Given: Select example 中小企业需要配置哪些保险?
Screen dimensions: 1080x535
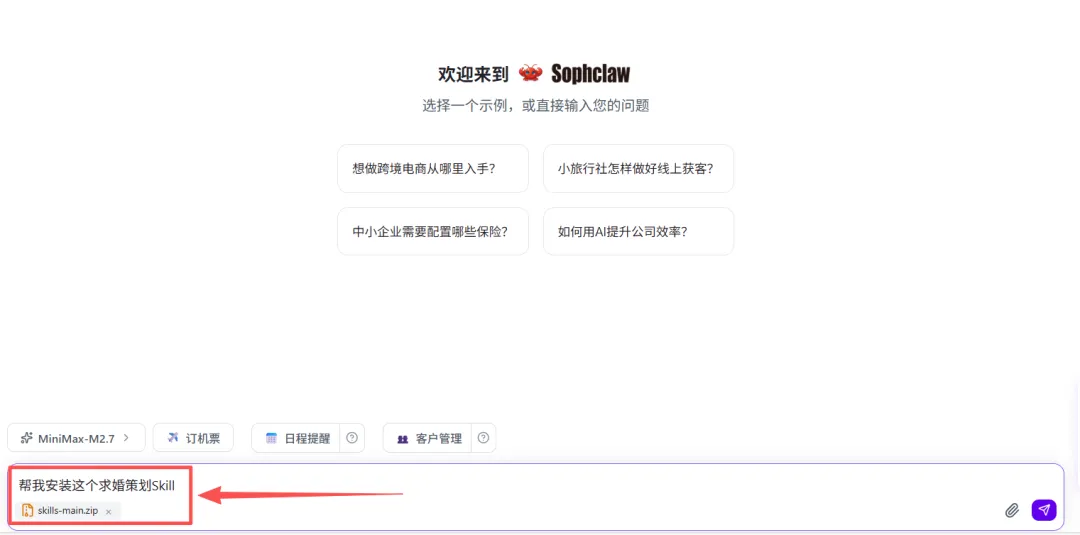Looking at the screenshot, I should pos(433,231).
